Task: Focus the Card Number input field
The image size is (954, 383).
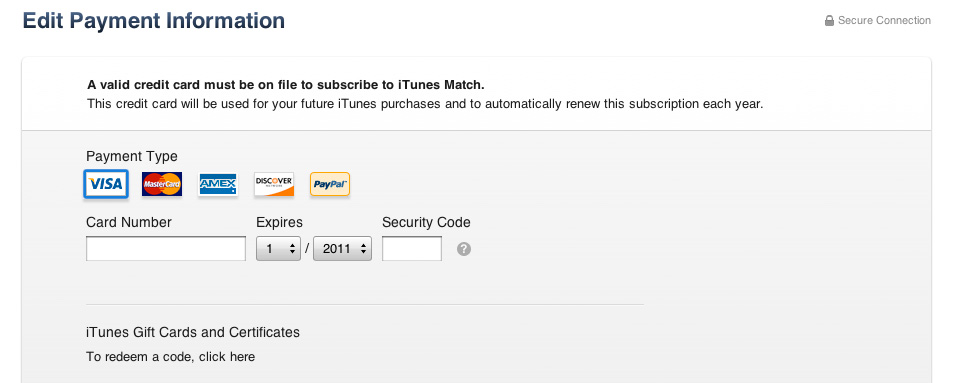Action: point(166,249)
